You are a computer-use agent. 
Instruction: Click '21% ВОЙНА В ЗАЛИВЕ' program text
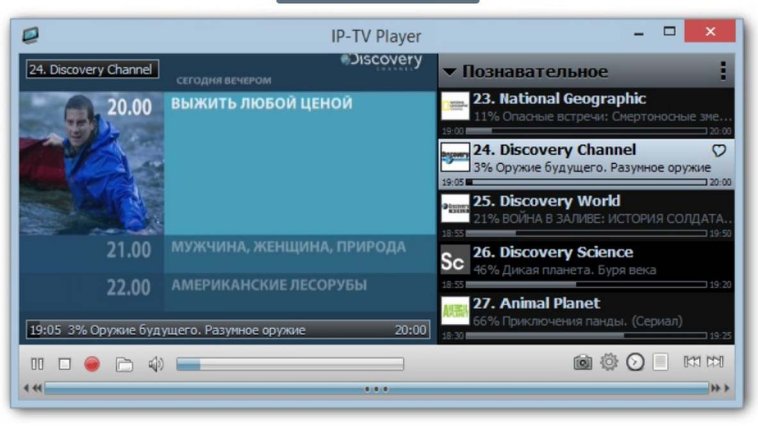(x=603, y=219)
